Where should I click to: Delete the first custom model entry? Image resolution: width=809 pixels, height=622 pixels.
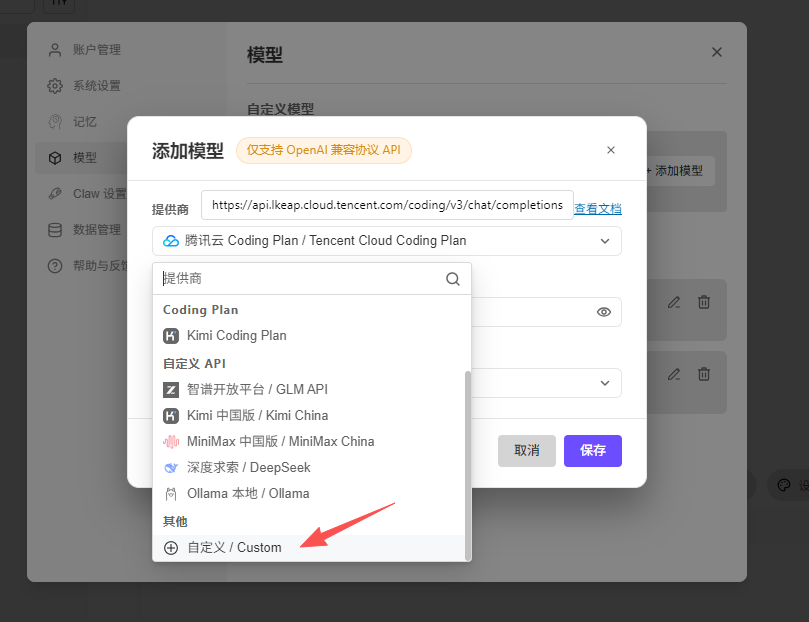coord(704,302)
